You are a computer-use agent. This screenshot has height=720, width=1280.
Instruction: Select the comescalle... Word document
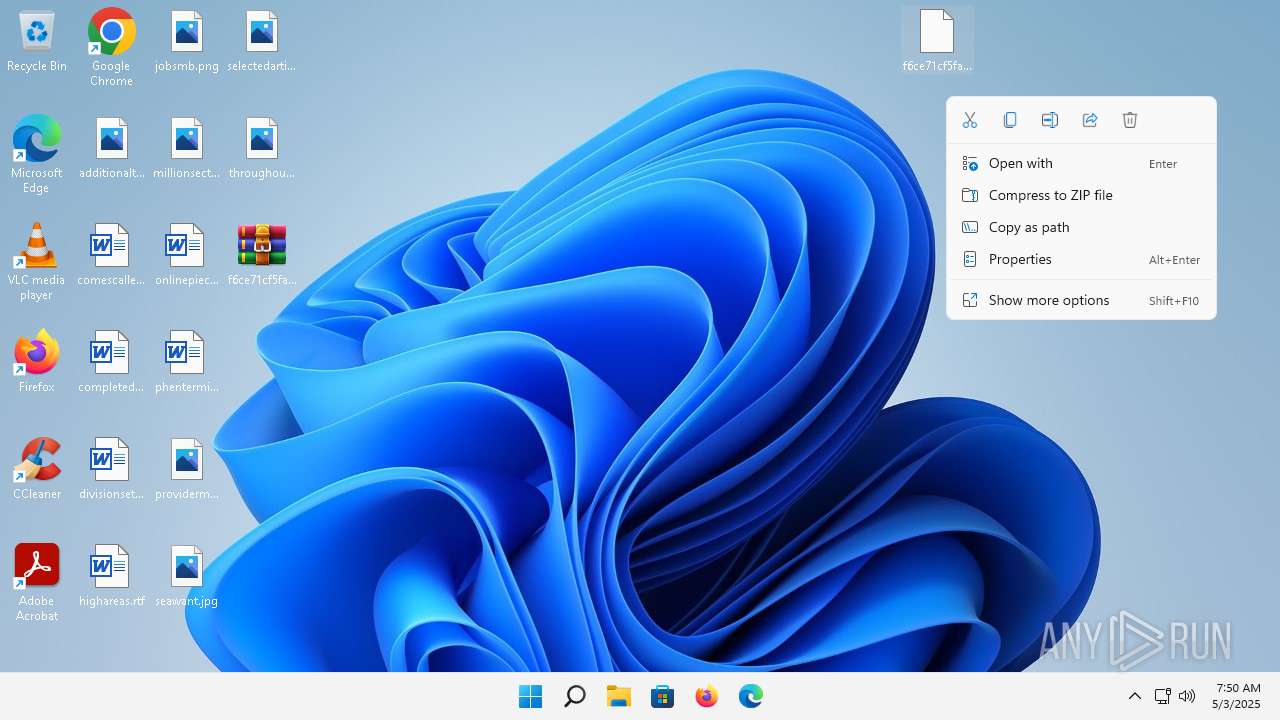111,256
